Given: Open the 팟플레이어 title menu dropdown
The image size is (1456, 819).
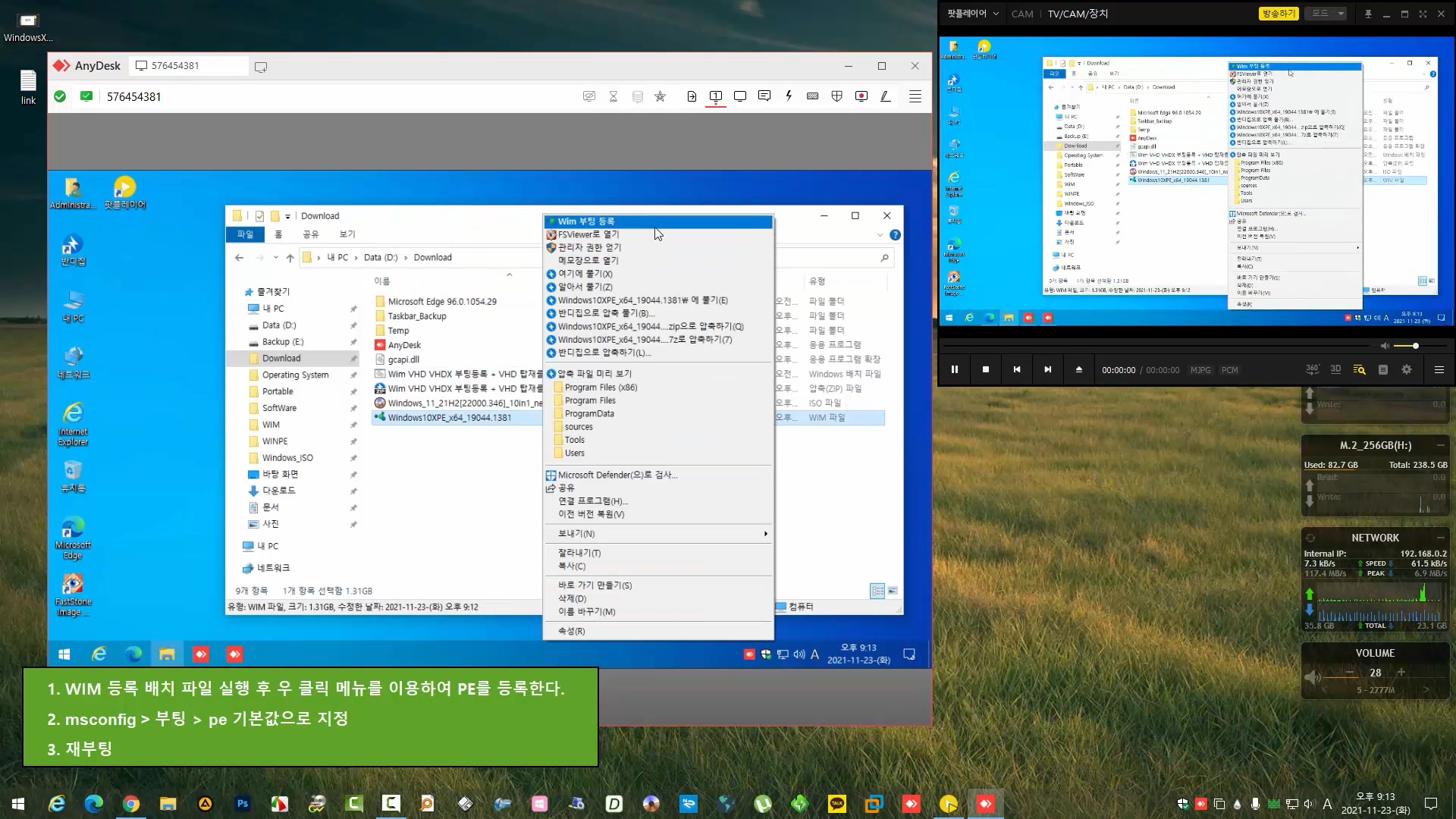Looking at the screenshot, I should 973,14.
